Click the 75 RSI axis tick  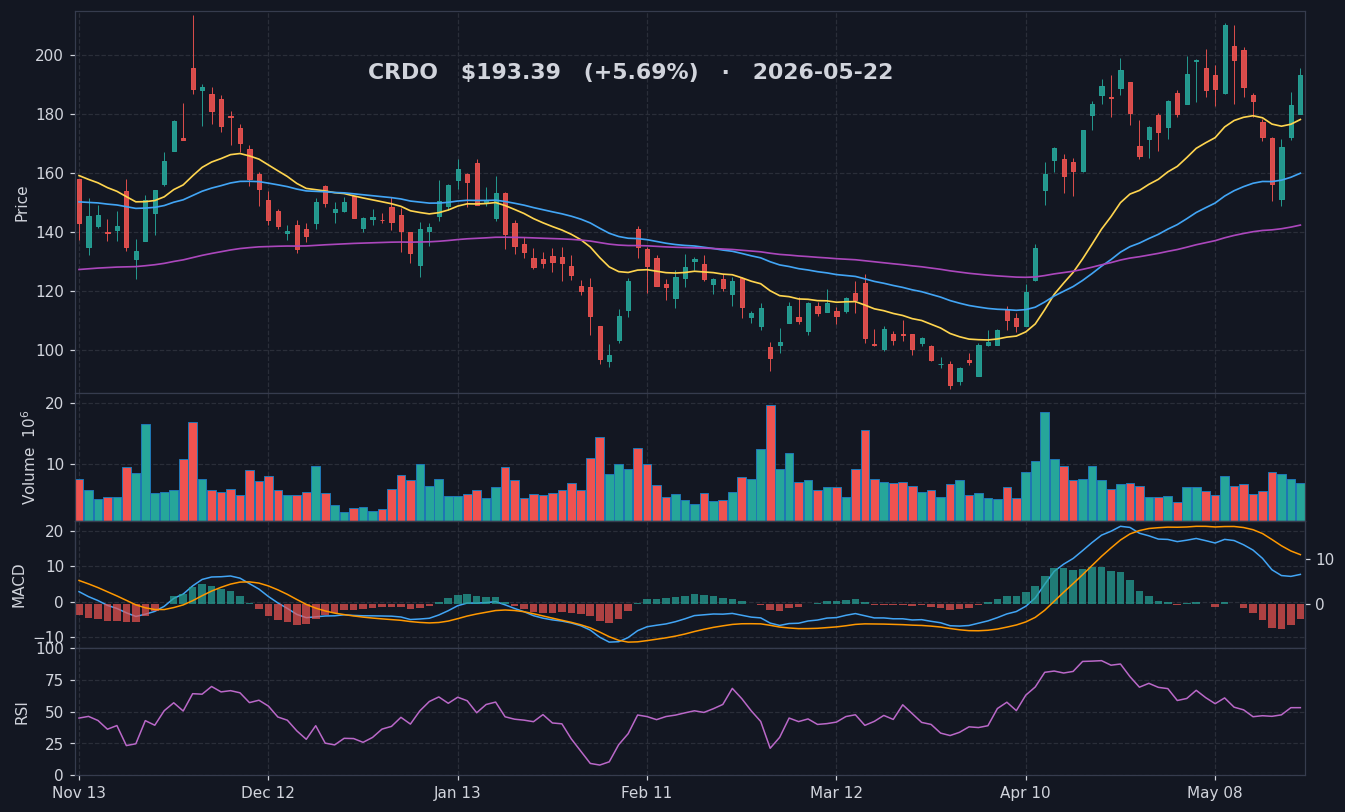pos(54,681)
